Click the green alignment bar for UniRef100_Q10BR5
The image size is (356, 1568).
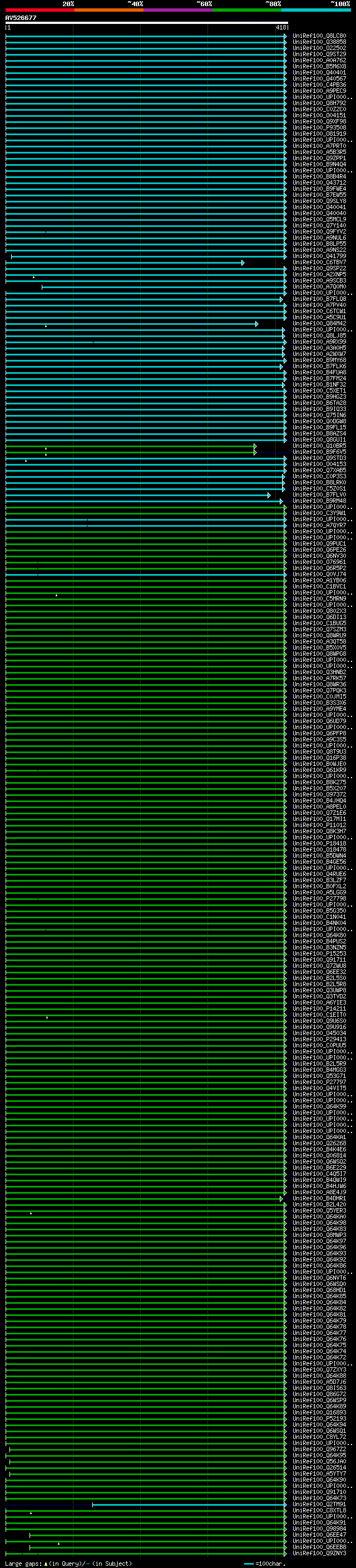coord(131,446)
